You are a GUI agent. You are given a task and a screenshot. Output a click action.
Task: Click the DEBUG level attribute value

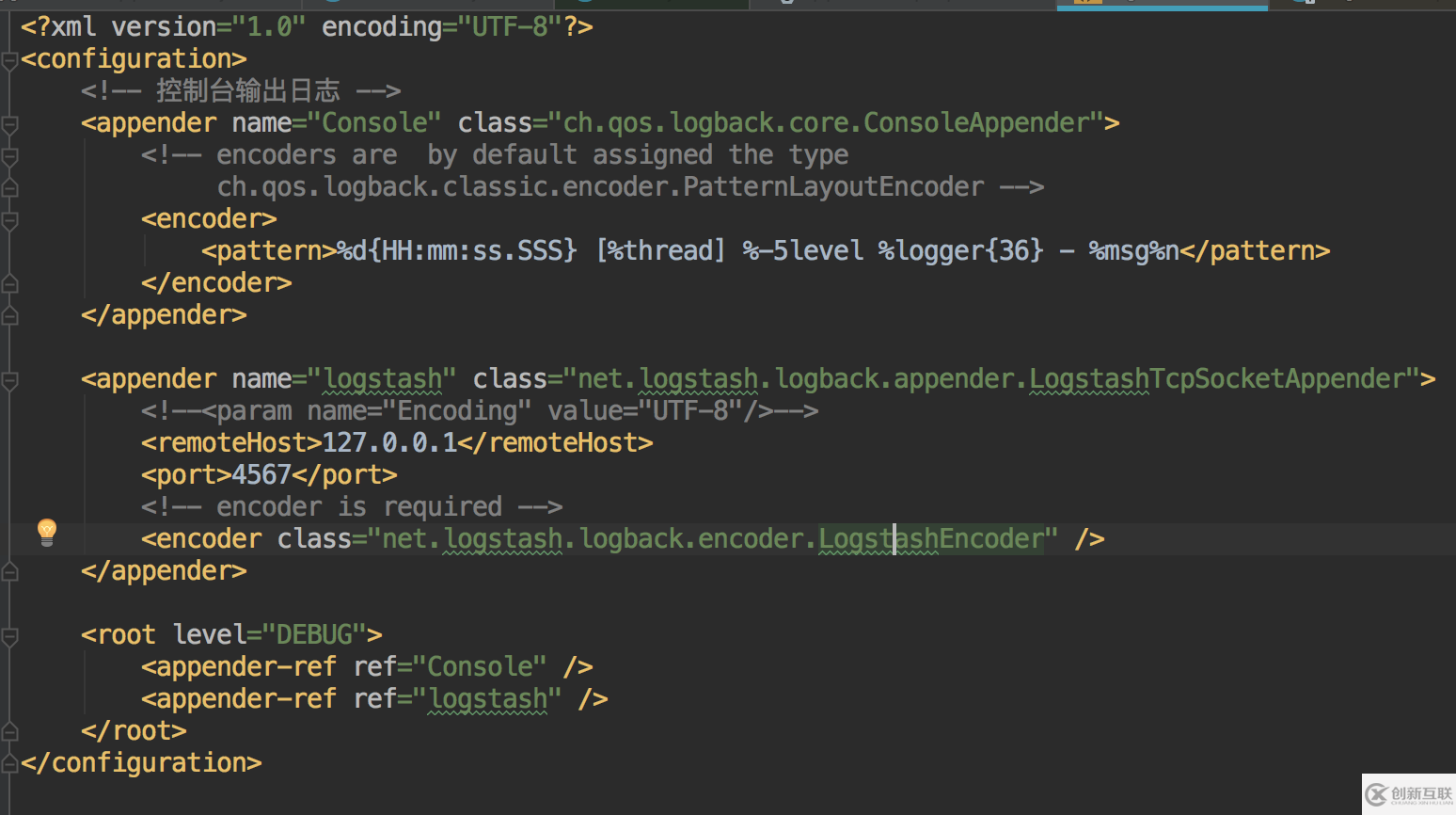click(314, 635)
